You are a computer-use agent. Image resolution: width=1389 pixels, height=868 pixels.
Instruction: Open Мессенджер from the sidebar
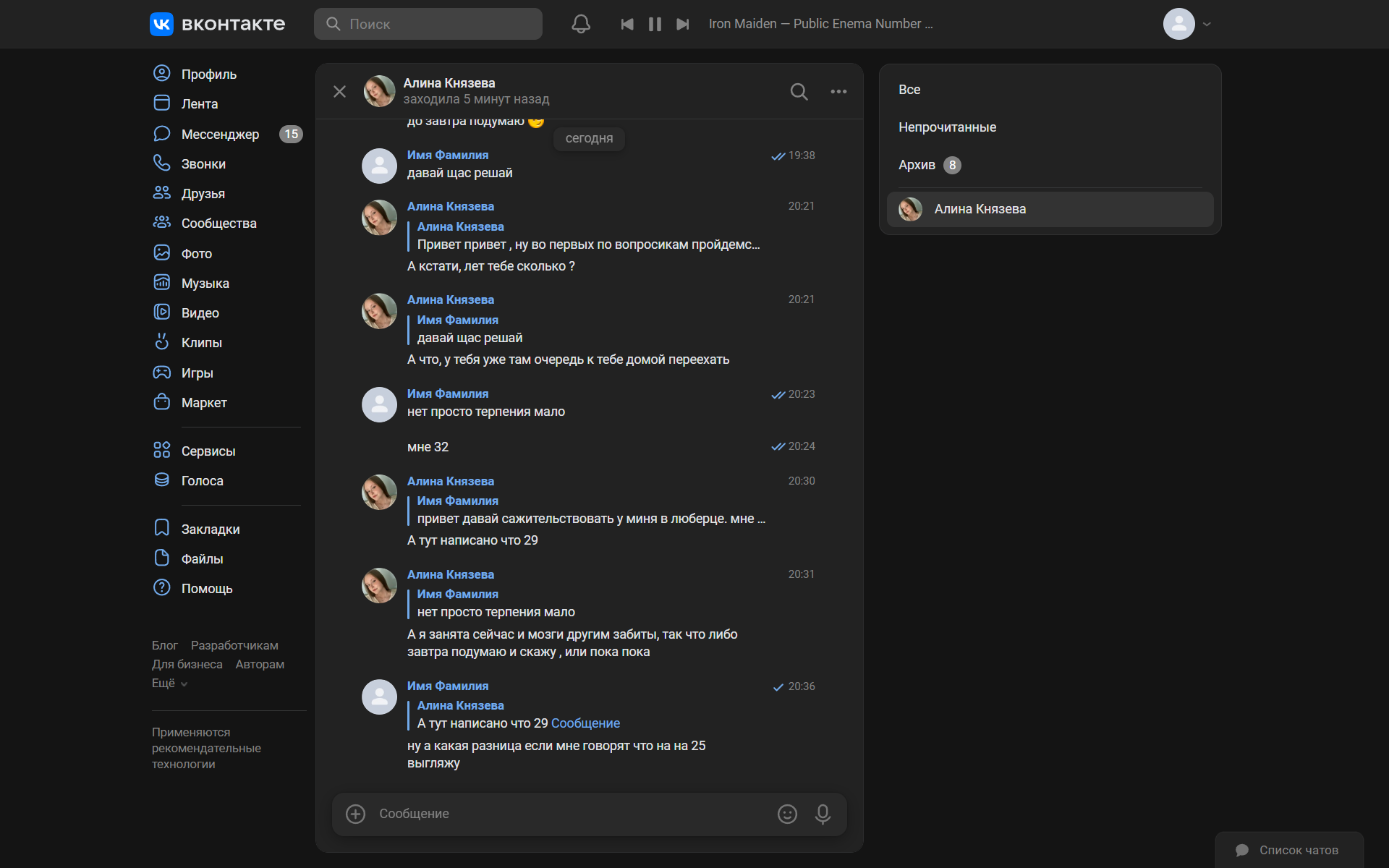220,134
